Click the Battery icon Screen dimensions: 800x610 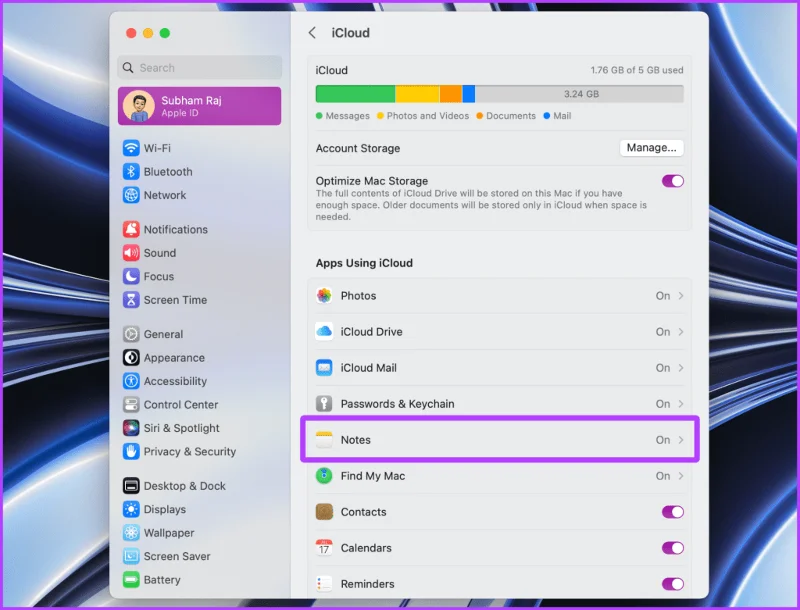[x=131, y=579]
